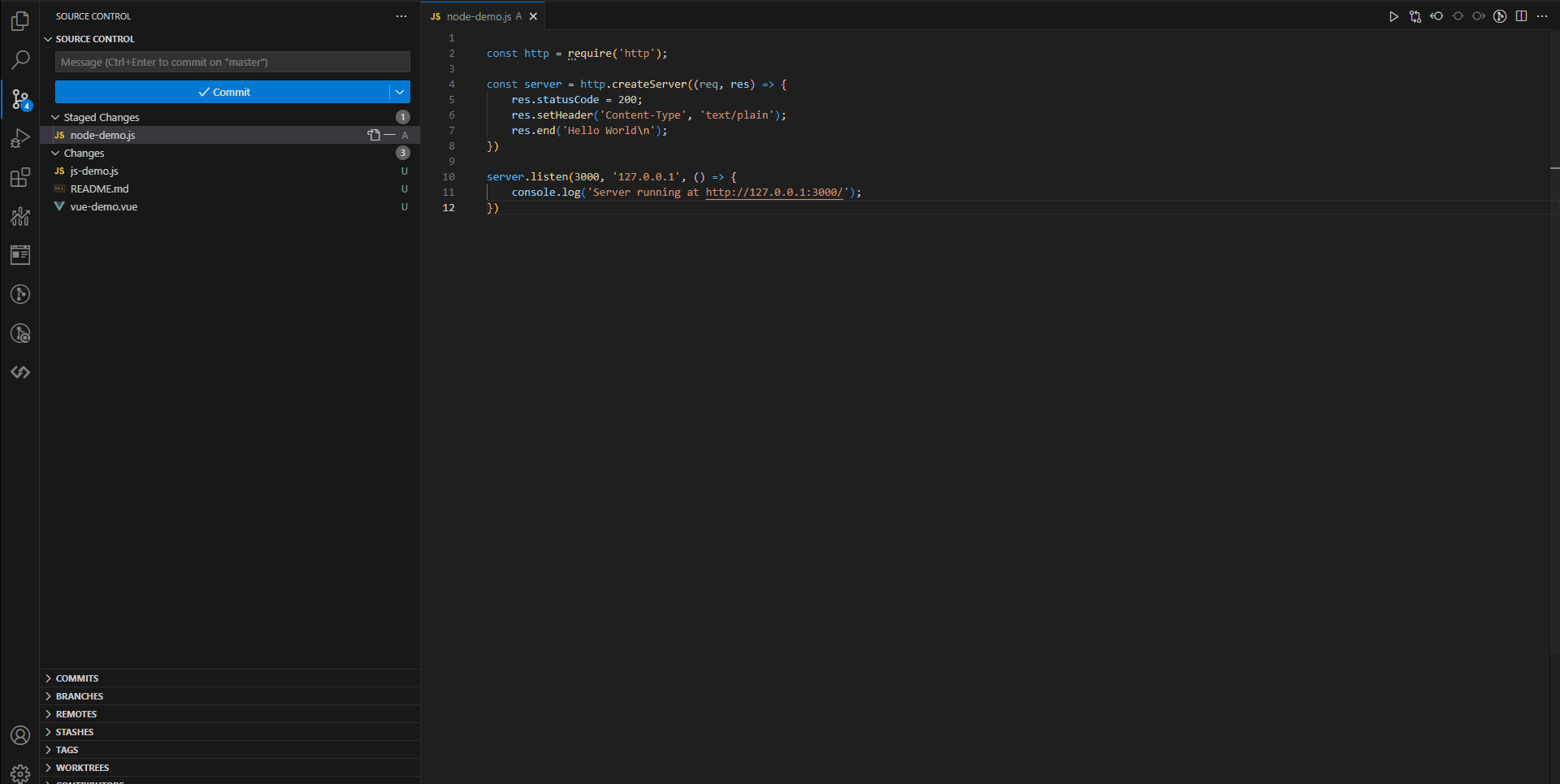This screenshot has height=784, width=1560.
Task: Focus the commit message input field
Action: 232,62
